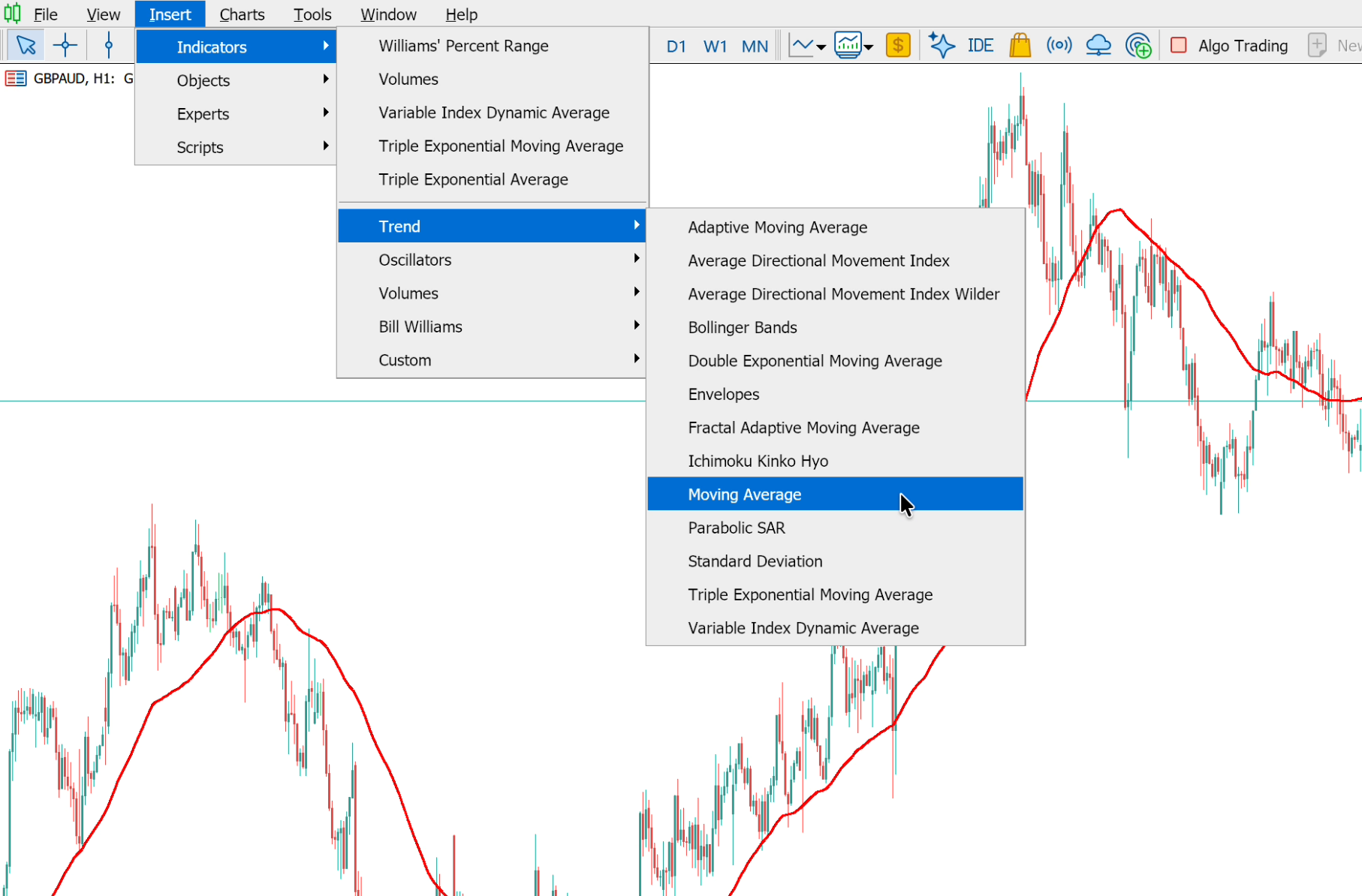The height and width of the screenshot is (896, 1362).
Task: Select the vertical line drawing tool
Action: click(109, 46)
